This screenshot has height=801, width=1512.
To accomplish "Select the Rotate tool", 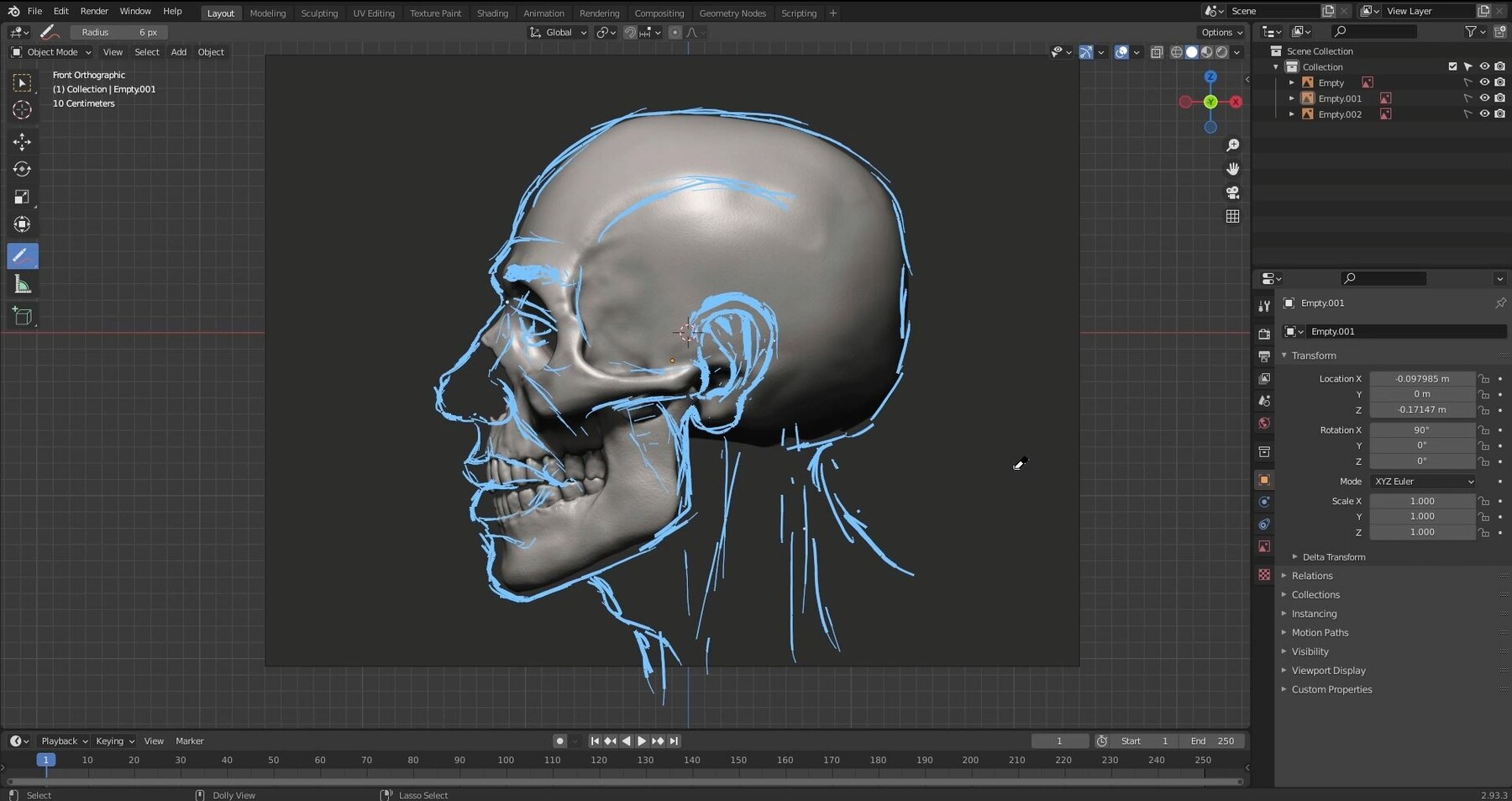I will 22,170.
